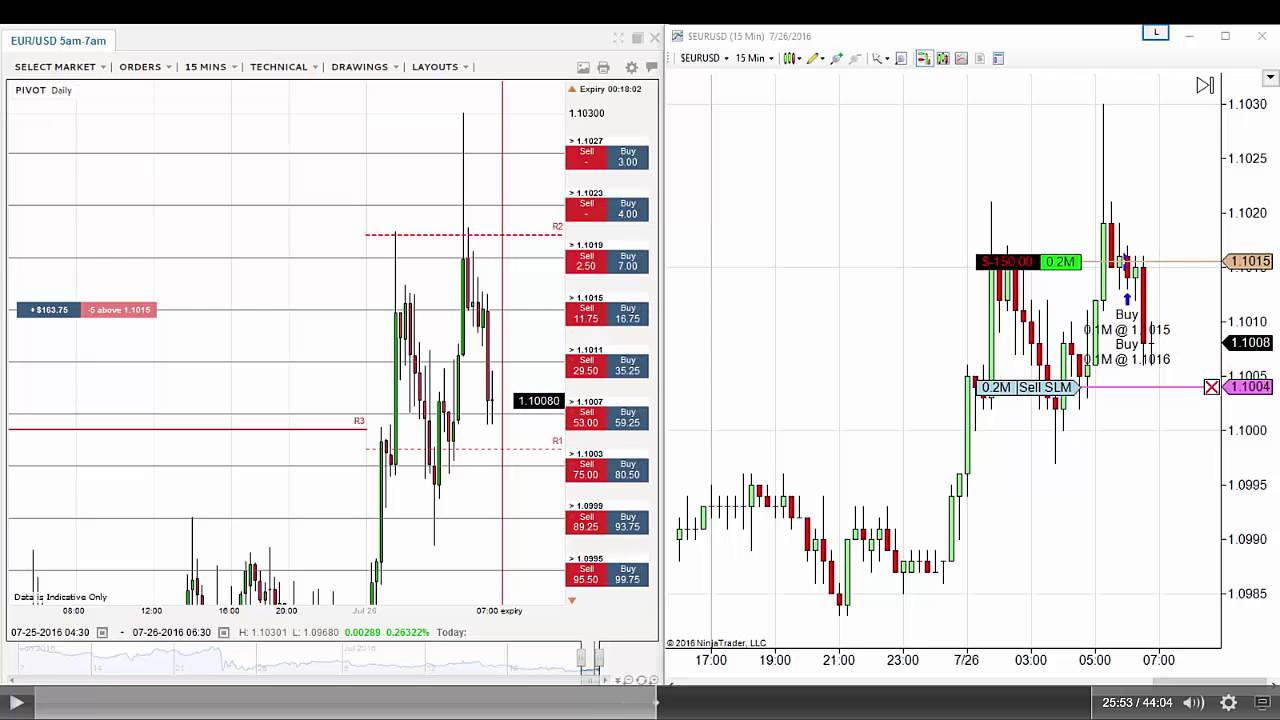
Task: Open end date calendar picker
Action: [x=224, y=632]
